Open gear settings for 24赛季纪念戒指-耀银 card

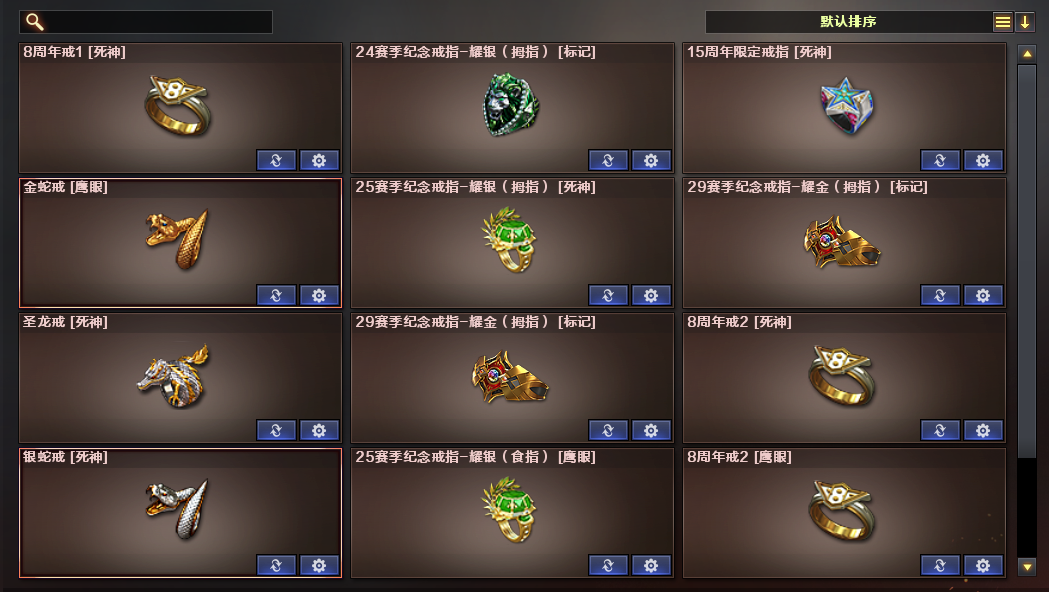click(651, 161)
